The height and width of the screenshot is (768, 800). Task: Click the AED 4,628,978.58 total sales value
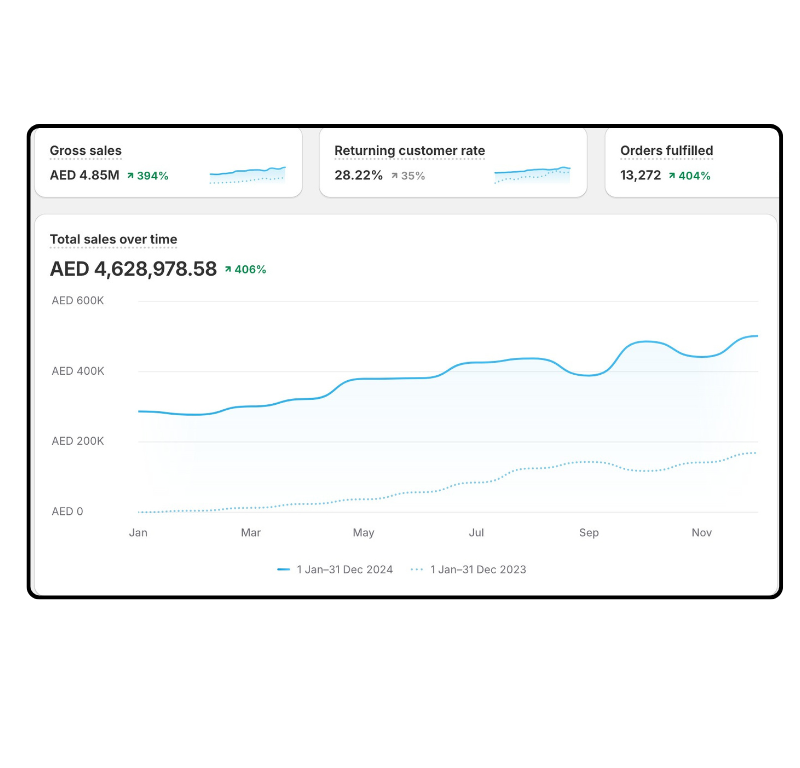(133, 269)
